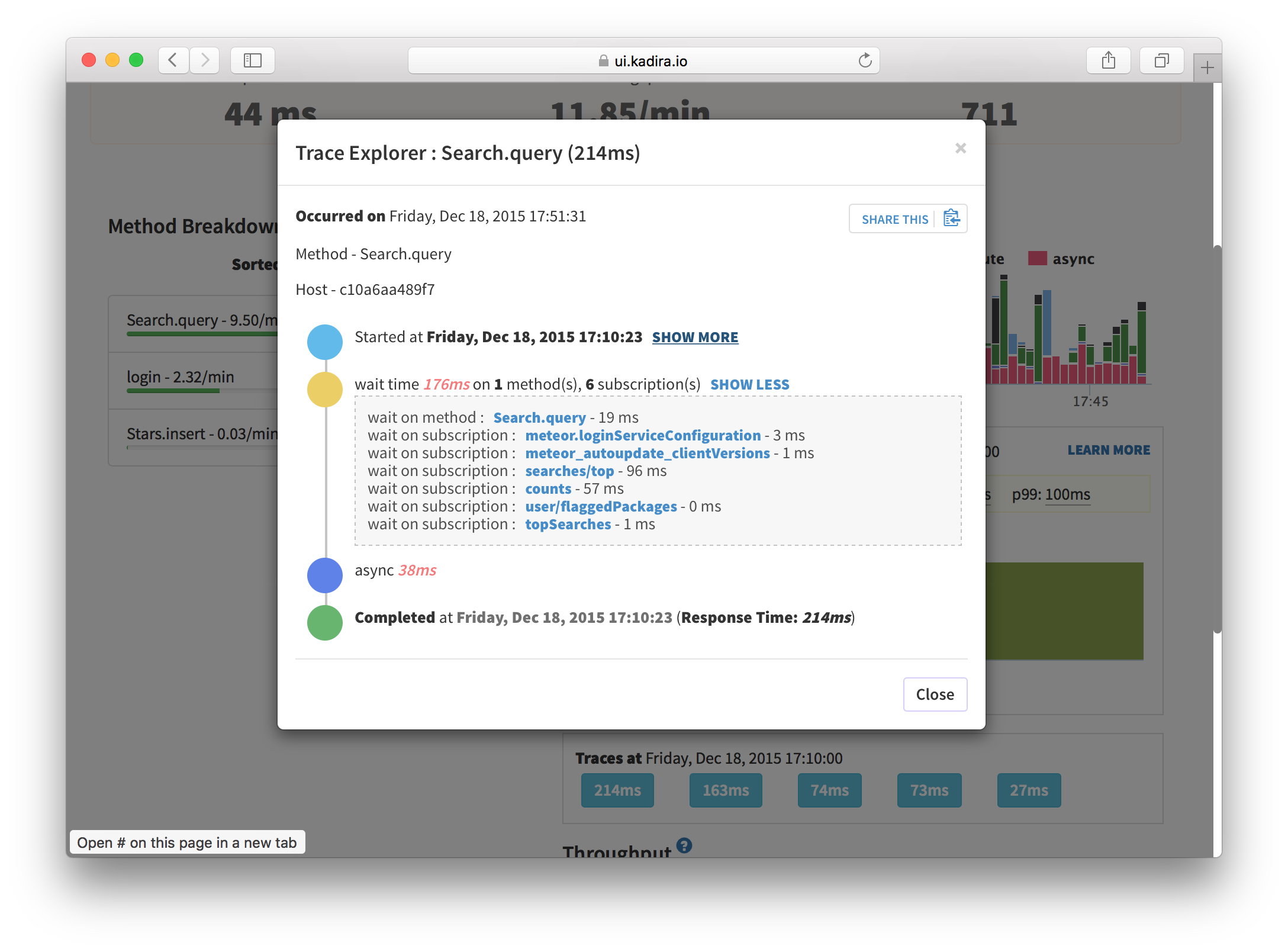
Task: Open the Safari share menu icon
Action: 1108,60
